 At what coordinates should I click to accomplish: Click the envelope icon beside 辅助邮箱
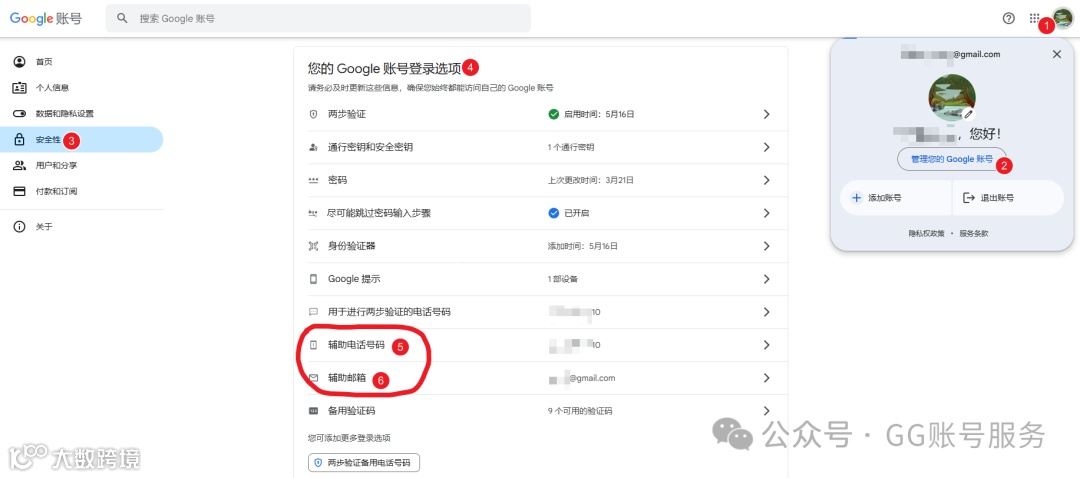pyautogui.click(x=313, y=378)
